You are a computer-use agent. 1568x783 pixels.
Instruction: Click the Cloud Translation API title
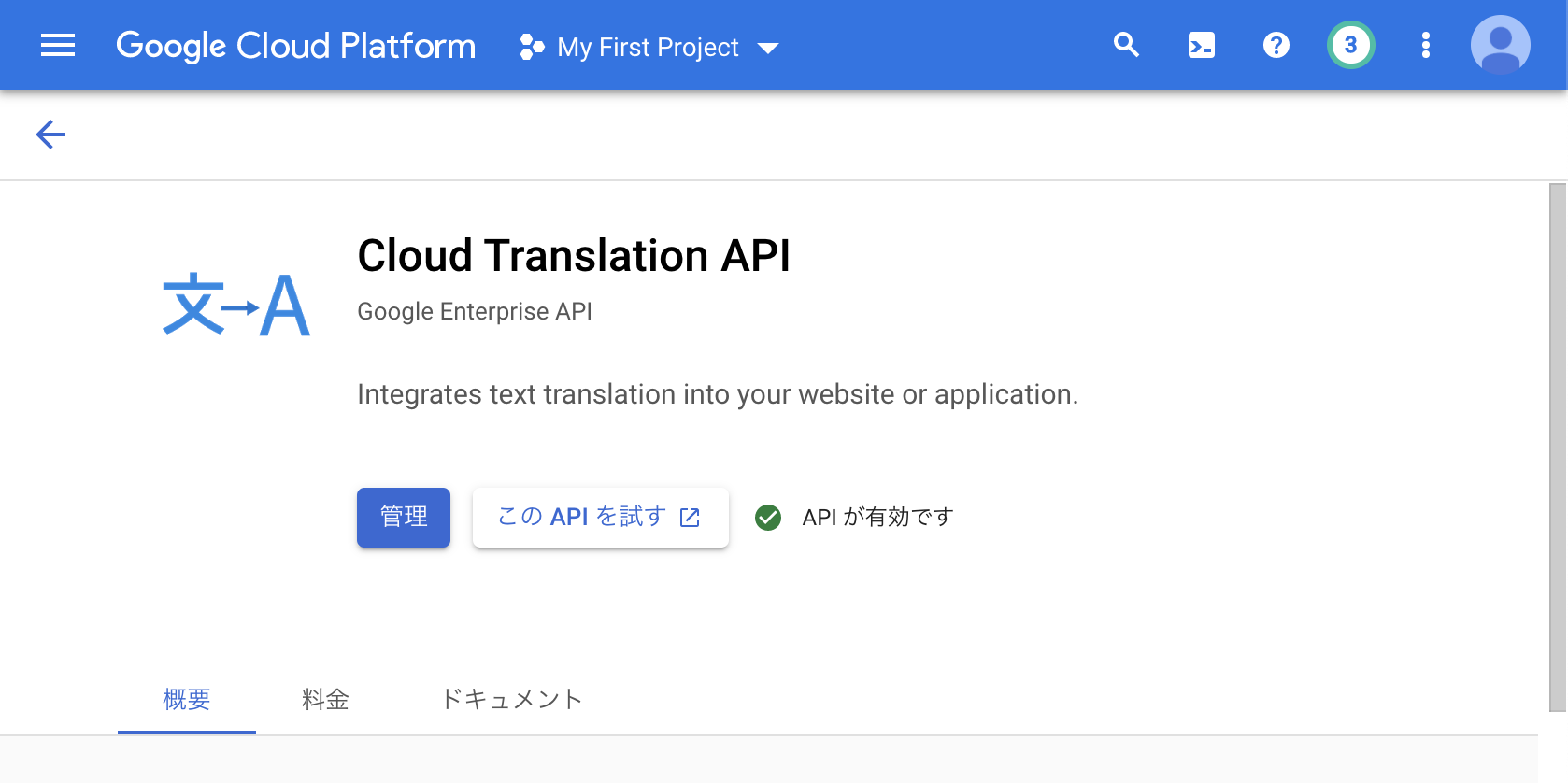click(x=574, y=256)
